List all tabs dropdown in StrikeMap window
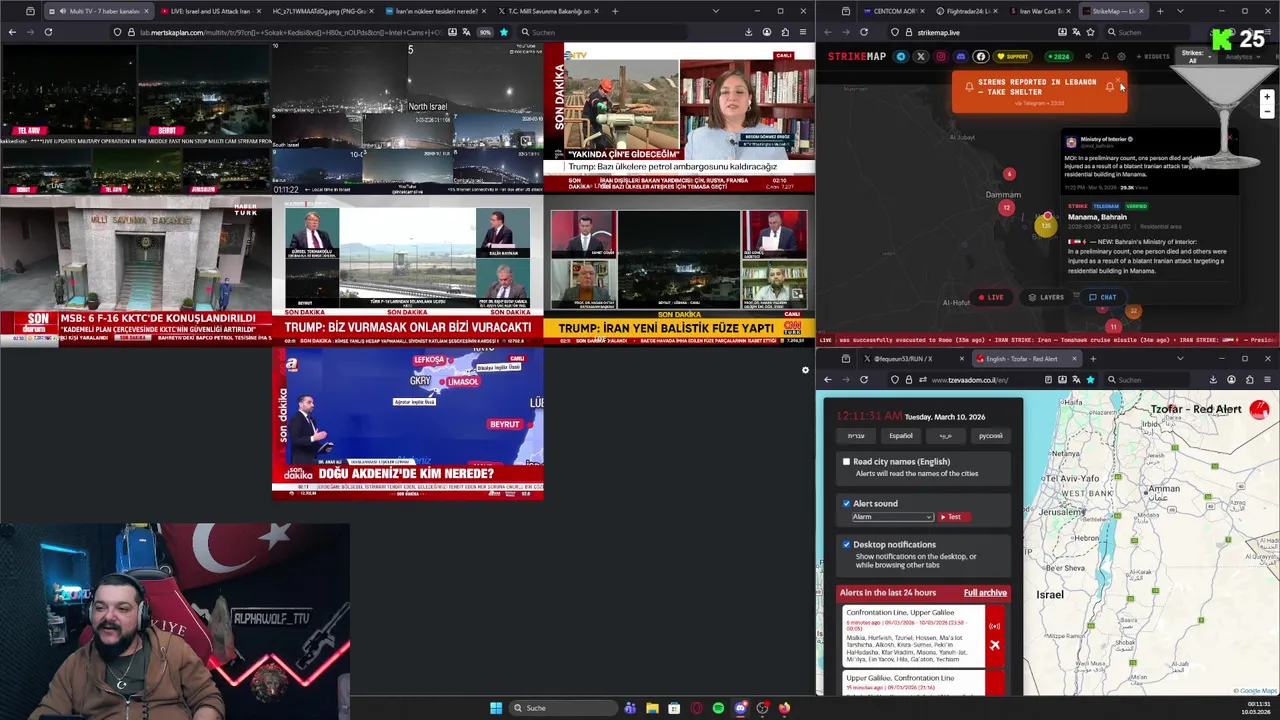This screenshot has height=720, width=1280. [1180, 11]
